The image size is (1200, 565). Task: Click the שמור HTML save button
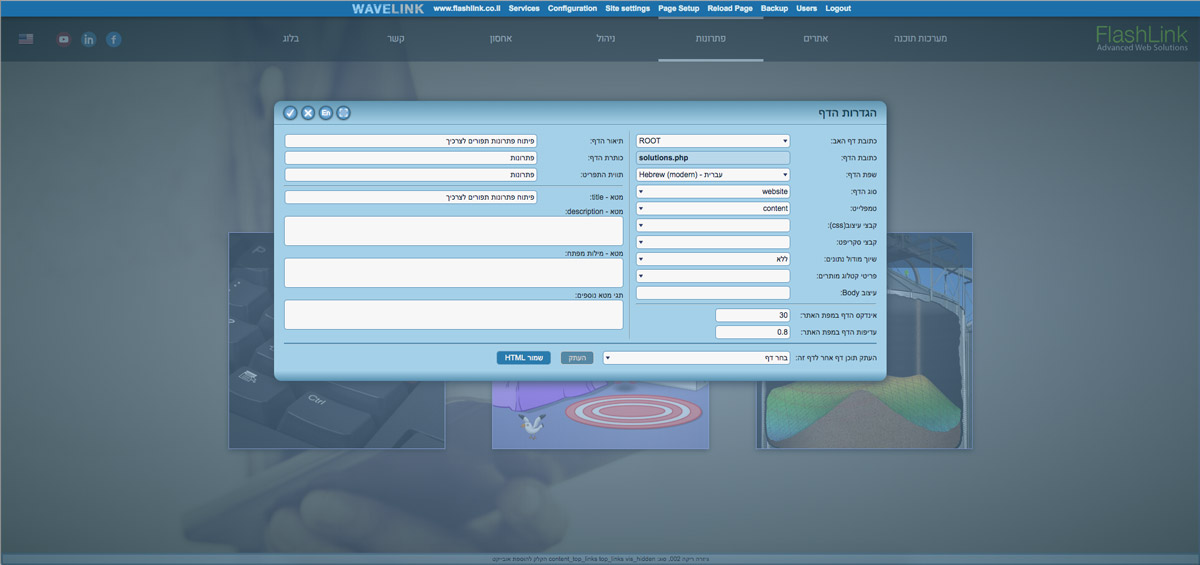523,357
